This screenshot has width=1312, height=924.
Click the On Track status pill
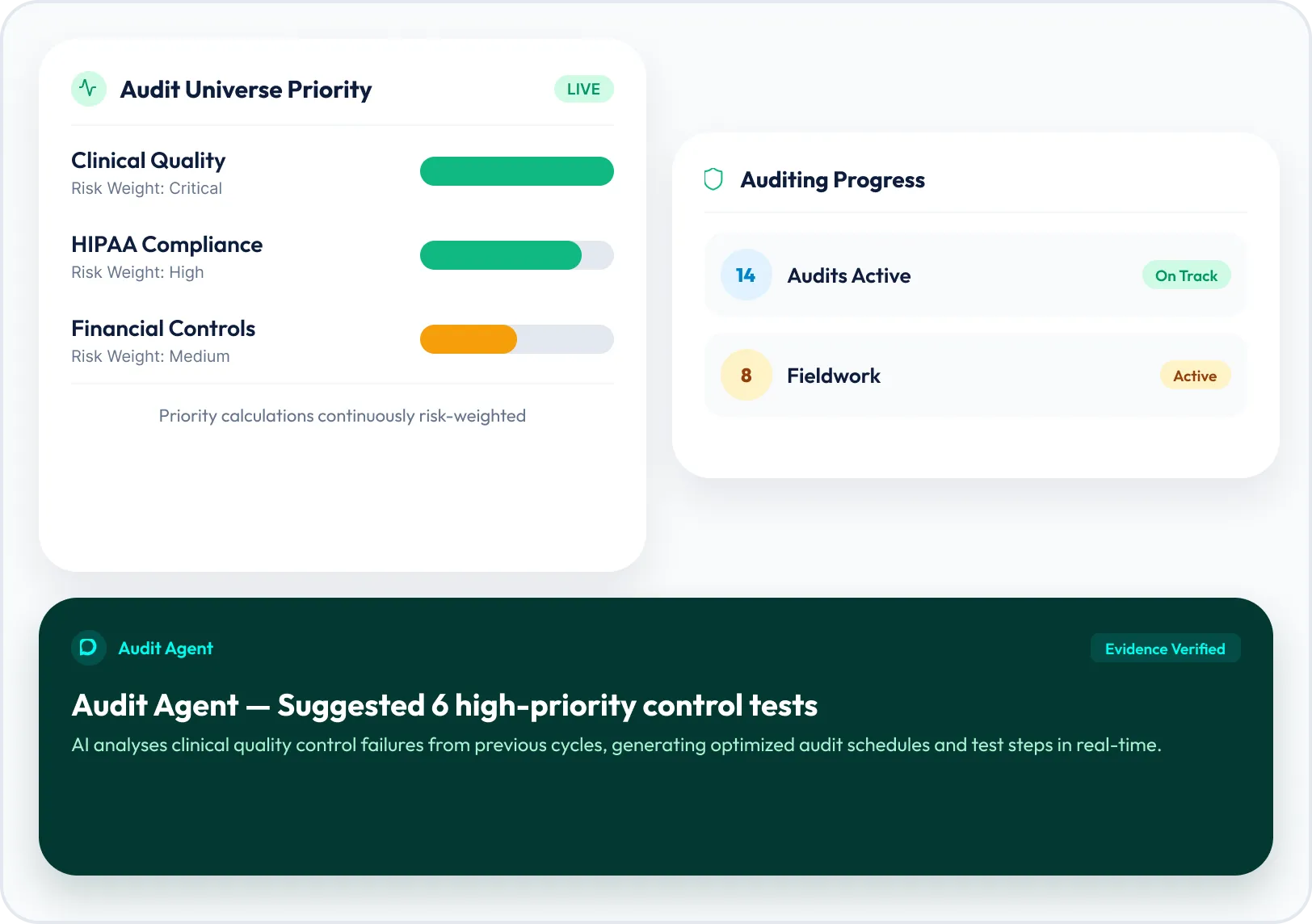1186,275
